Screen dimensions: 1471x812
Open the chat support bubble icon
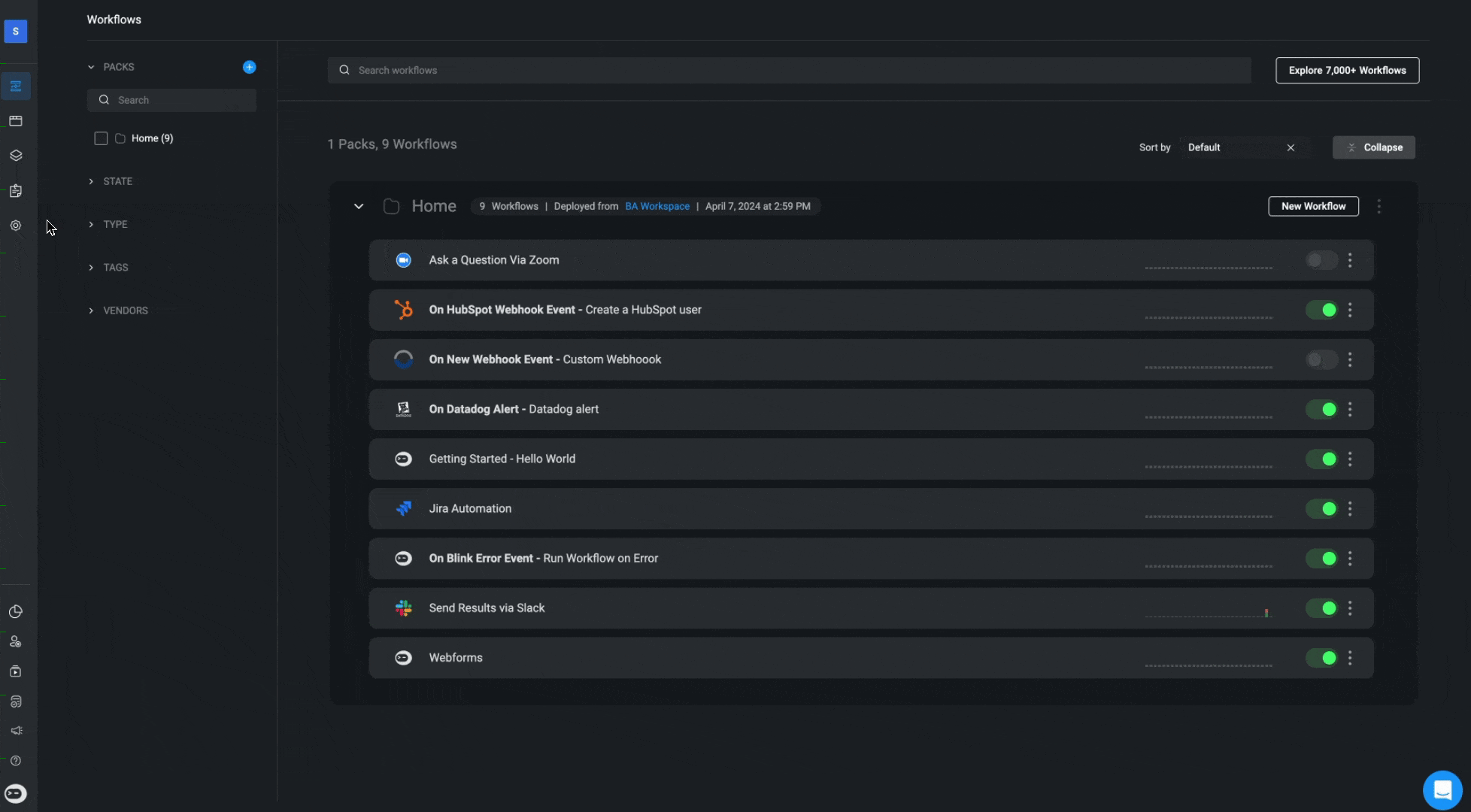point(1442,790)
